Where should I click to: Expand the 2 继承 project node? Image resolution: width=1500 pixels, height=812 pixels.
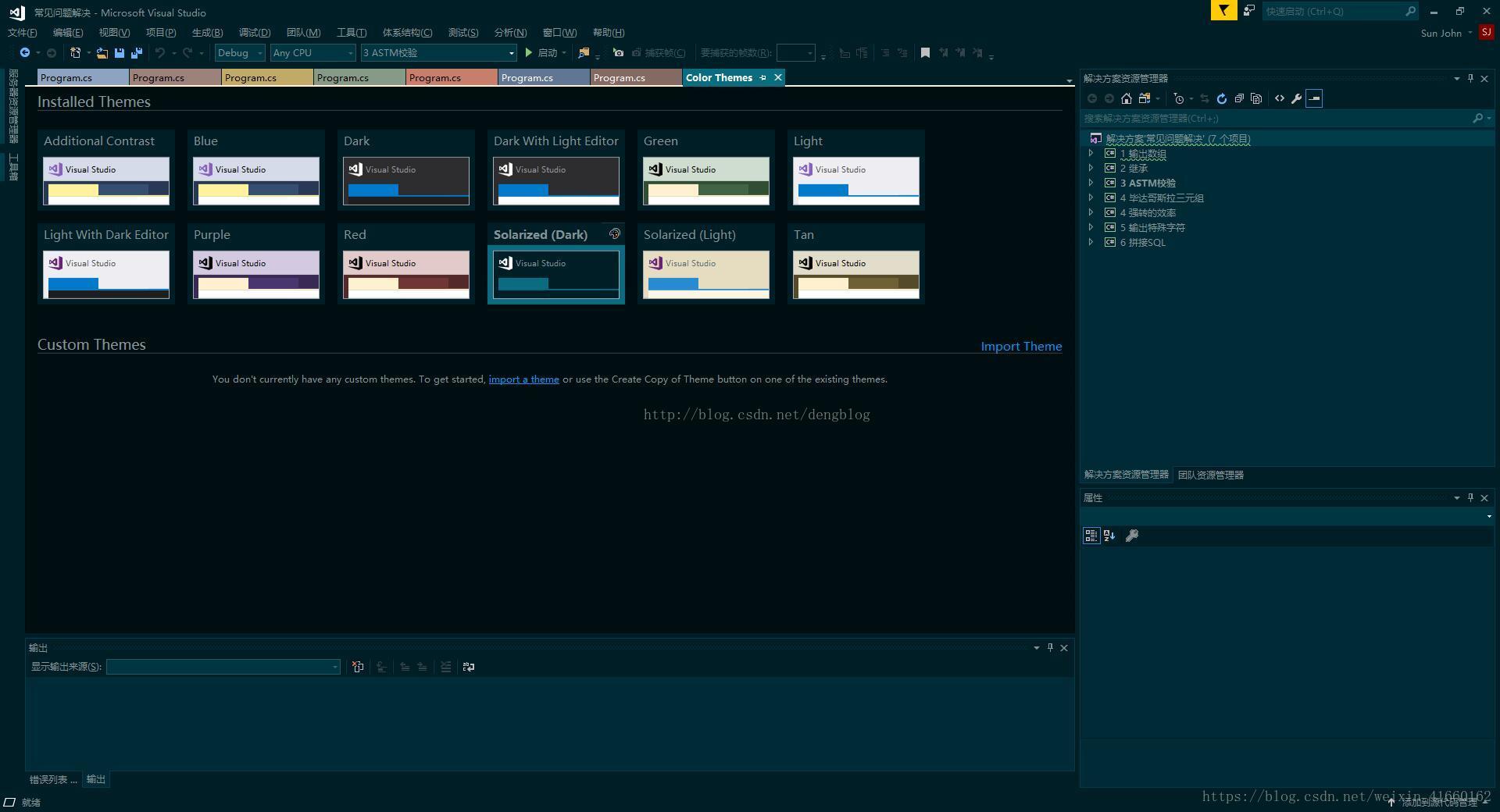[x=1091, y=169]
